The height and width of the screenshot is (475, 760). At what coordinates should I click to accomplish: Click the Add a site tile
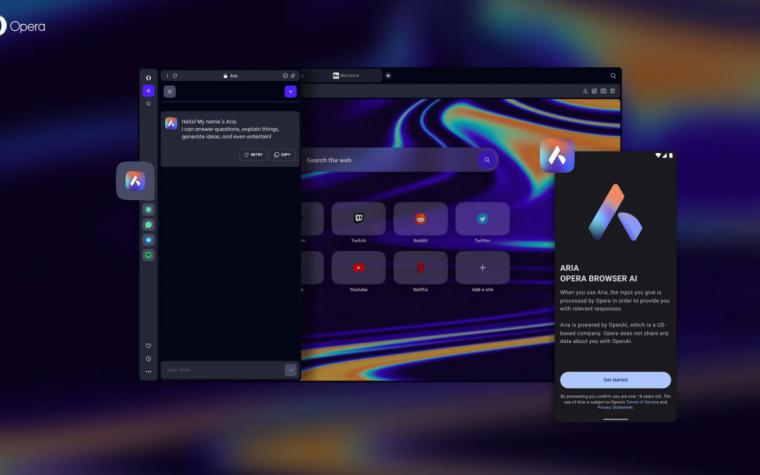[482, 268]
